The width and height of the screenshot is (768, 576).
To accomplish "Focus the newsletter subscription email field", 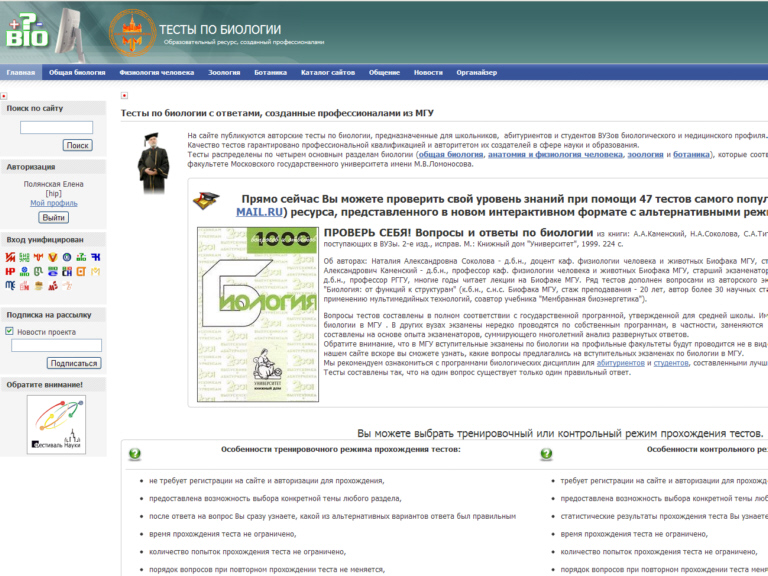I will pyautogui.click(x=56, y=345).
